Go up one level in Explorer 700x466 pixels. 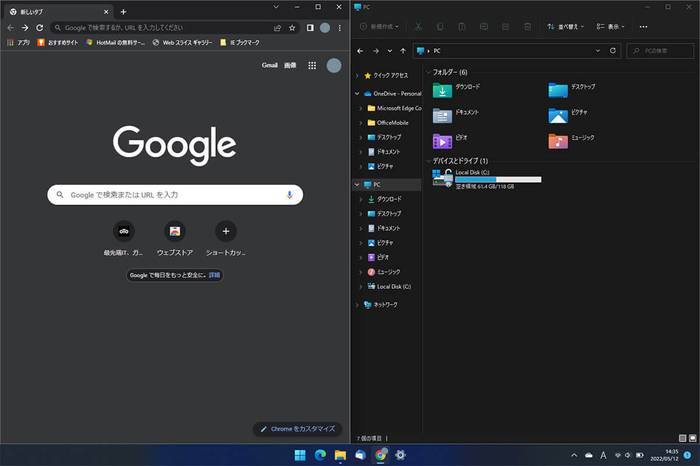[403, 51]
